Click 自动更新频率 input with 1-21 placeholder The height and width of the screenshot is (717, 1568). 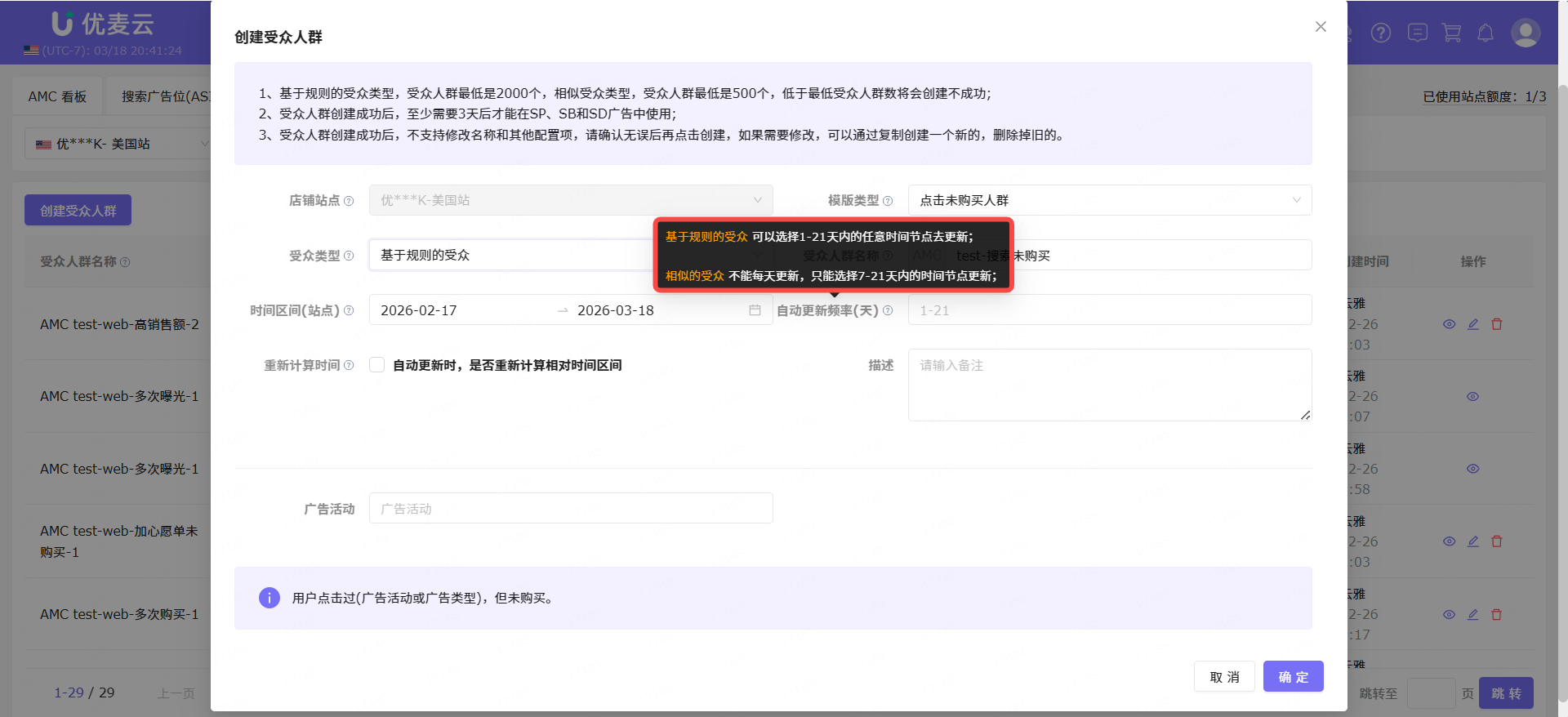(x=1110, y=310)
